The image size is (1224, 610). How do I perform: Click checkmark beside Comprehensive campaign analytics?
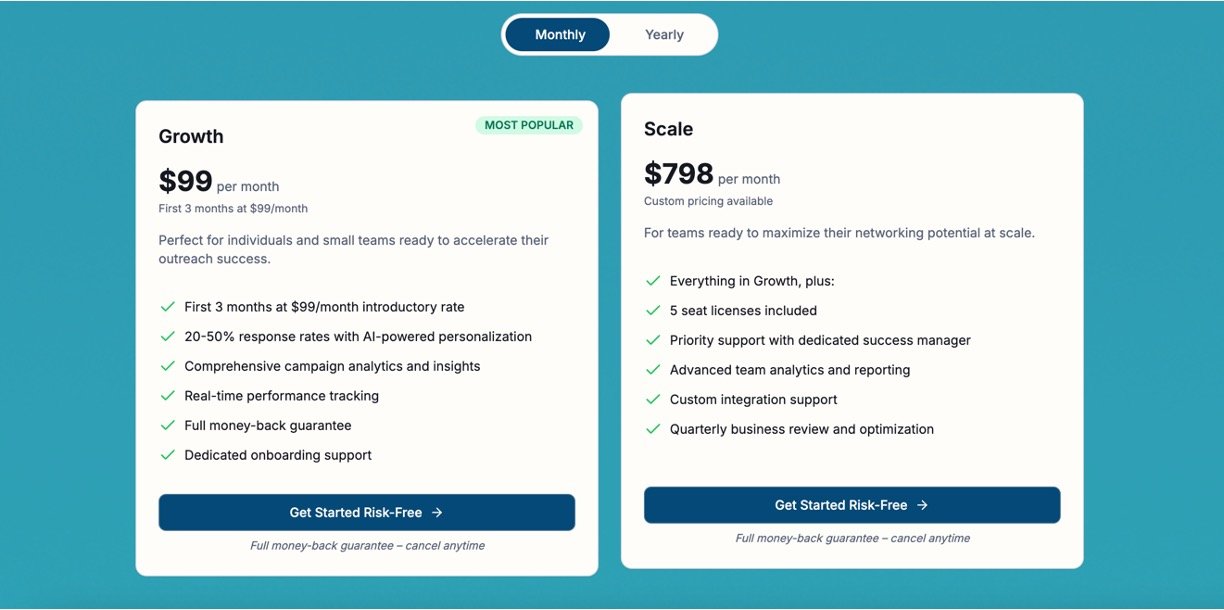tap(168, 366)
